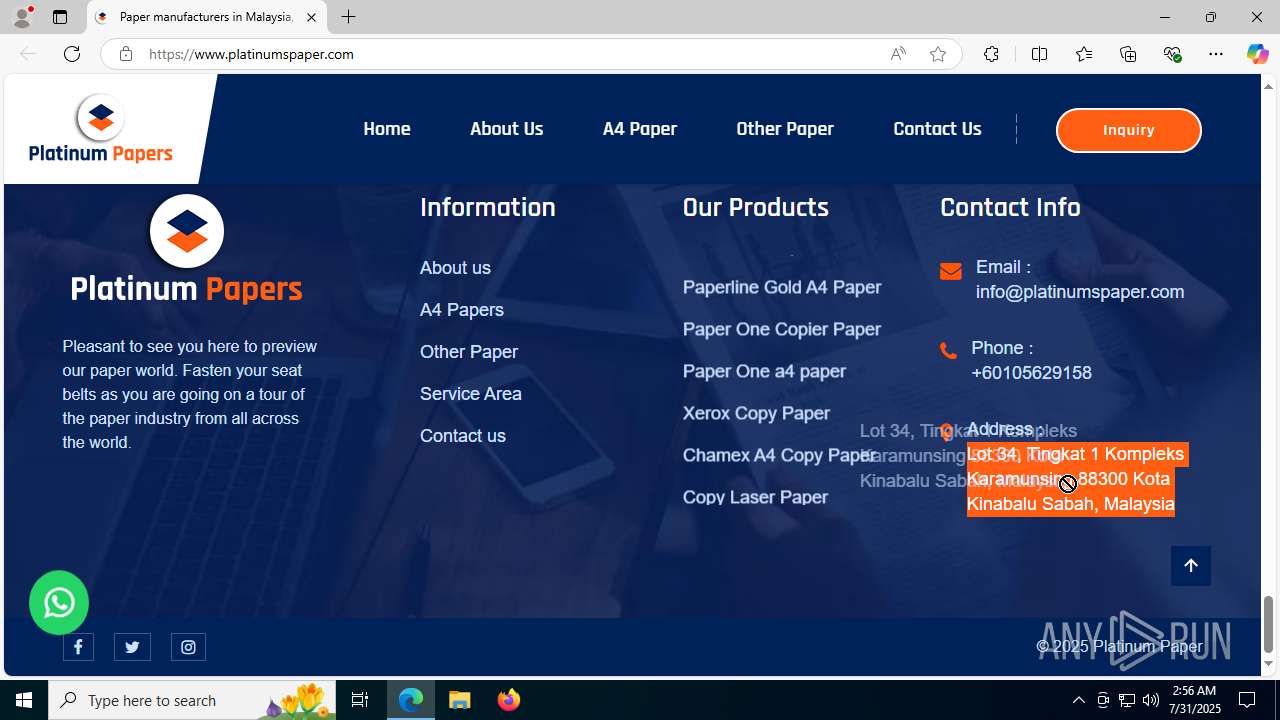Open the volume control in tray
Screen dimensions: 1280x720
click(x=1151, y=700)
